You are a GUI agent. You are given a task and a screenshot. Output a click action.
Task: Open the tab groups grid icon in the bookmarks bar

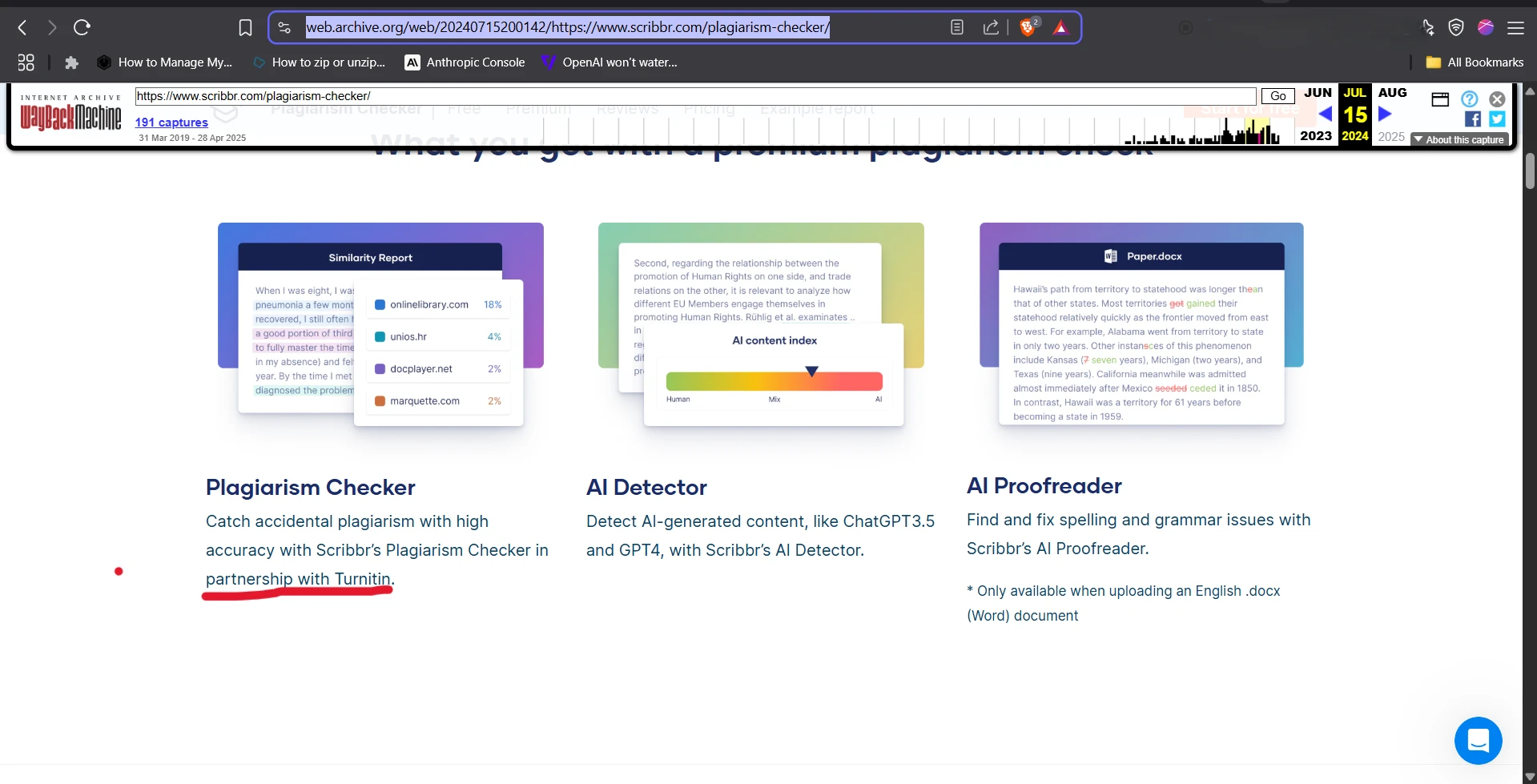click(x=26, y=62)
